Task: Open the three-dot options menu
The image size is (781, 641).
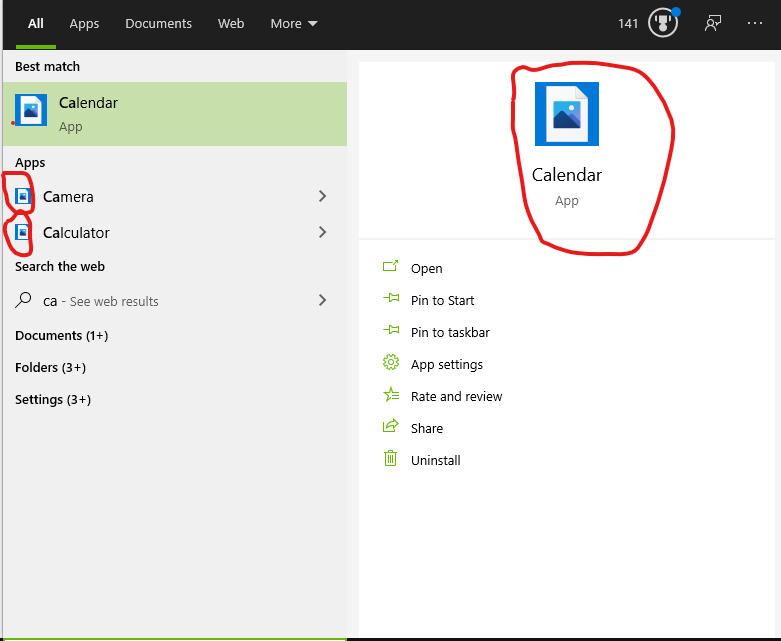Action: (x=755, y=23)
